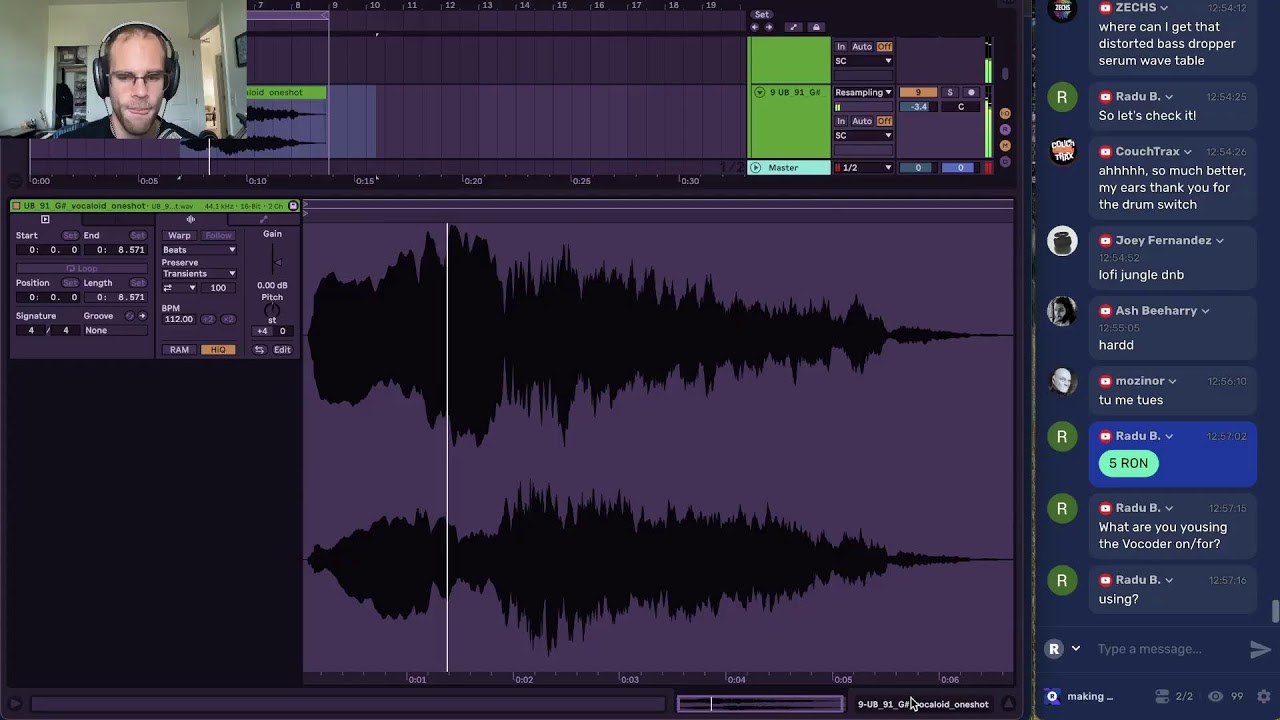Arm recording on track 9
This screenshot has width=1280, height=720.
click(971, 93)
